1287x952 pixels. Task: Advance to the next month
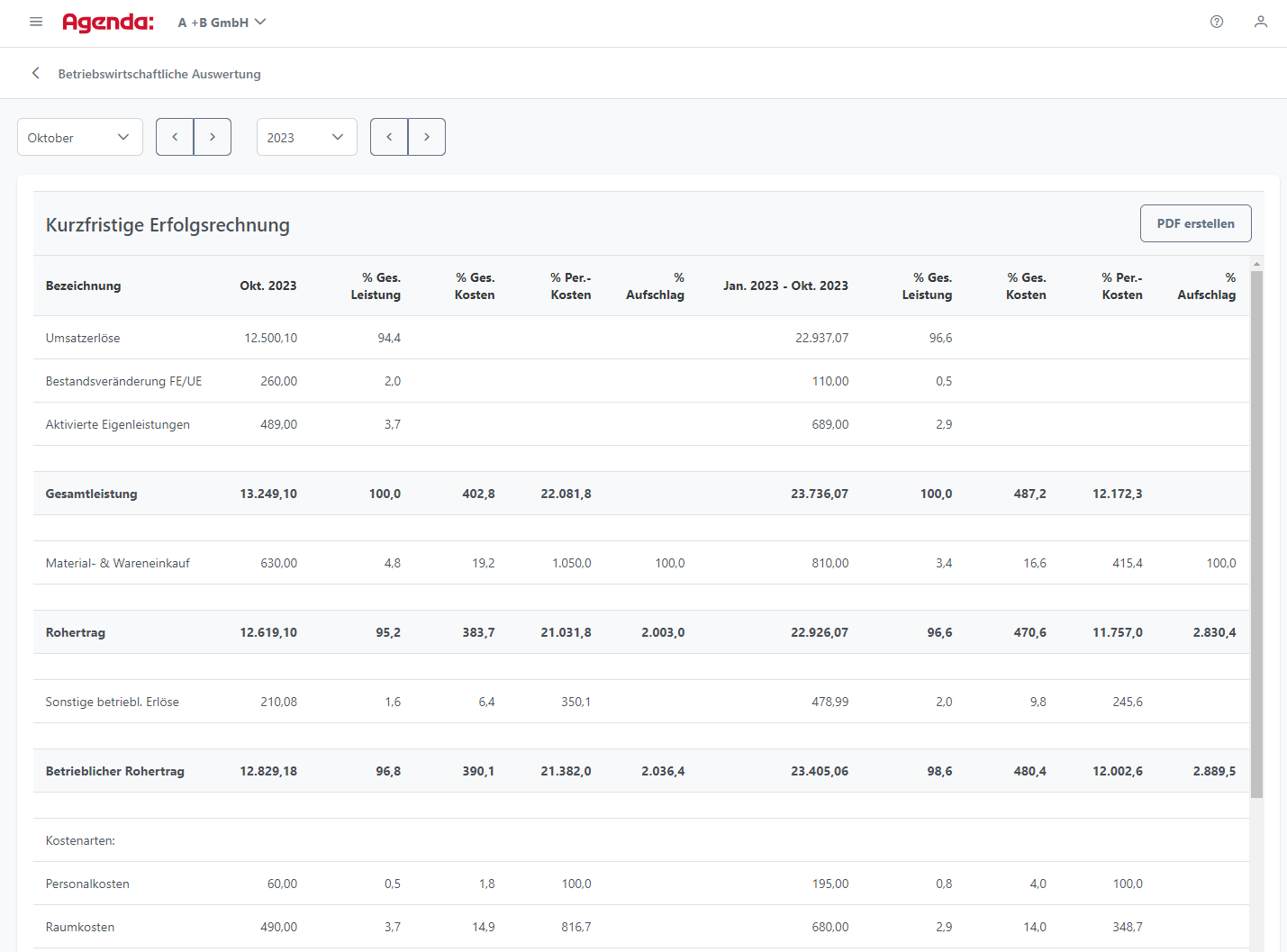coord(213,137)
